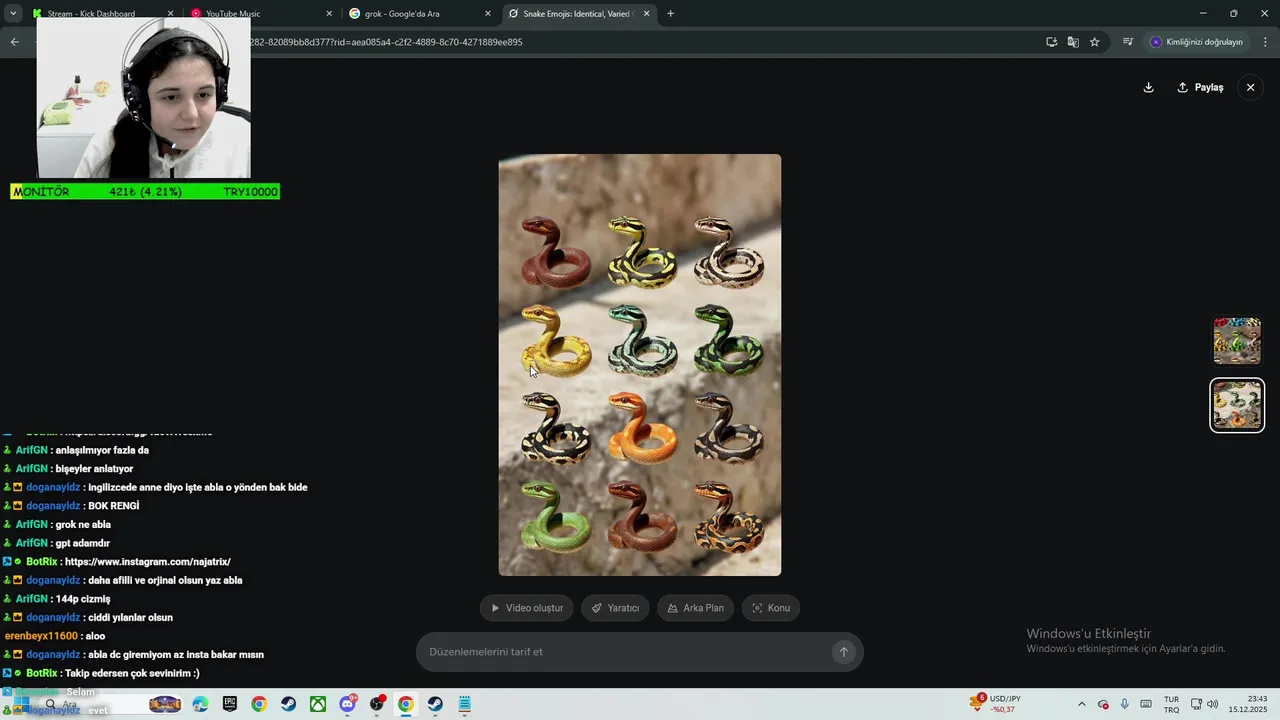This screenshot has width=1280, height=720.
Task: Open Chrome three-dot menu
Action: (1265, 42)
